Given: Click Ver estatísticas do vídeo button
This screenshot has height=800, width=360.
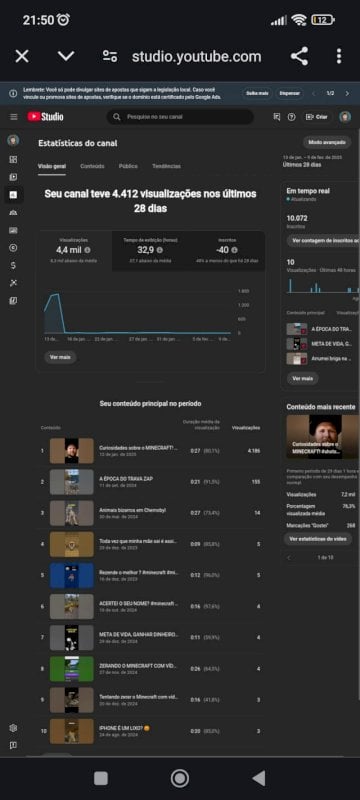Looking at the screenshot, I should click(x=318, y=538).
